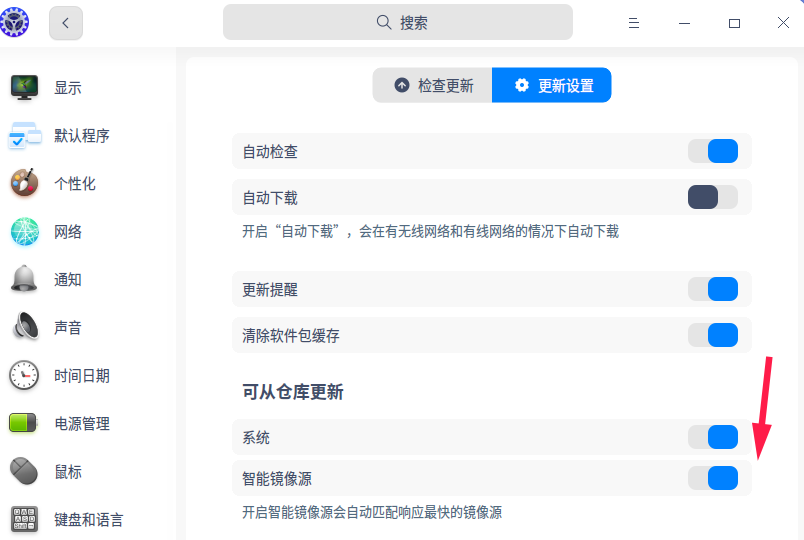Open the 键盘和语言 keyboard icon
The image size is (804, 540).
24,519
